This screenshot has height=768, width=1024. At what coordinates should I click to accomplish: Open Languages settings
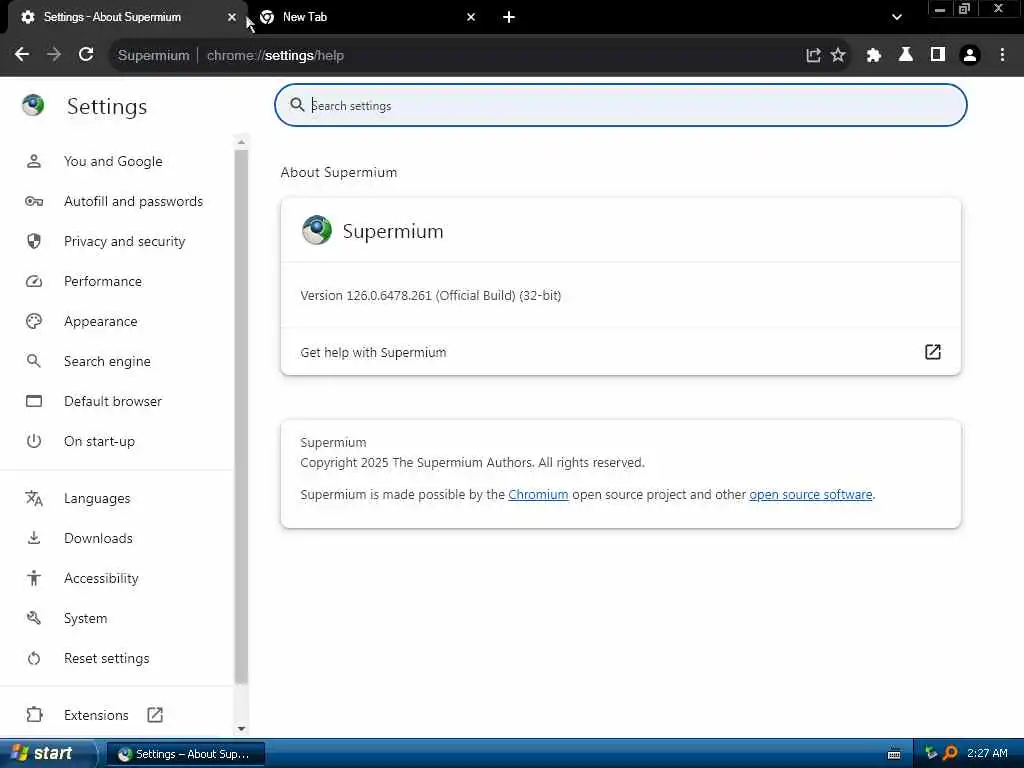pos(97,498)
